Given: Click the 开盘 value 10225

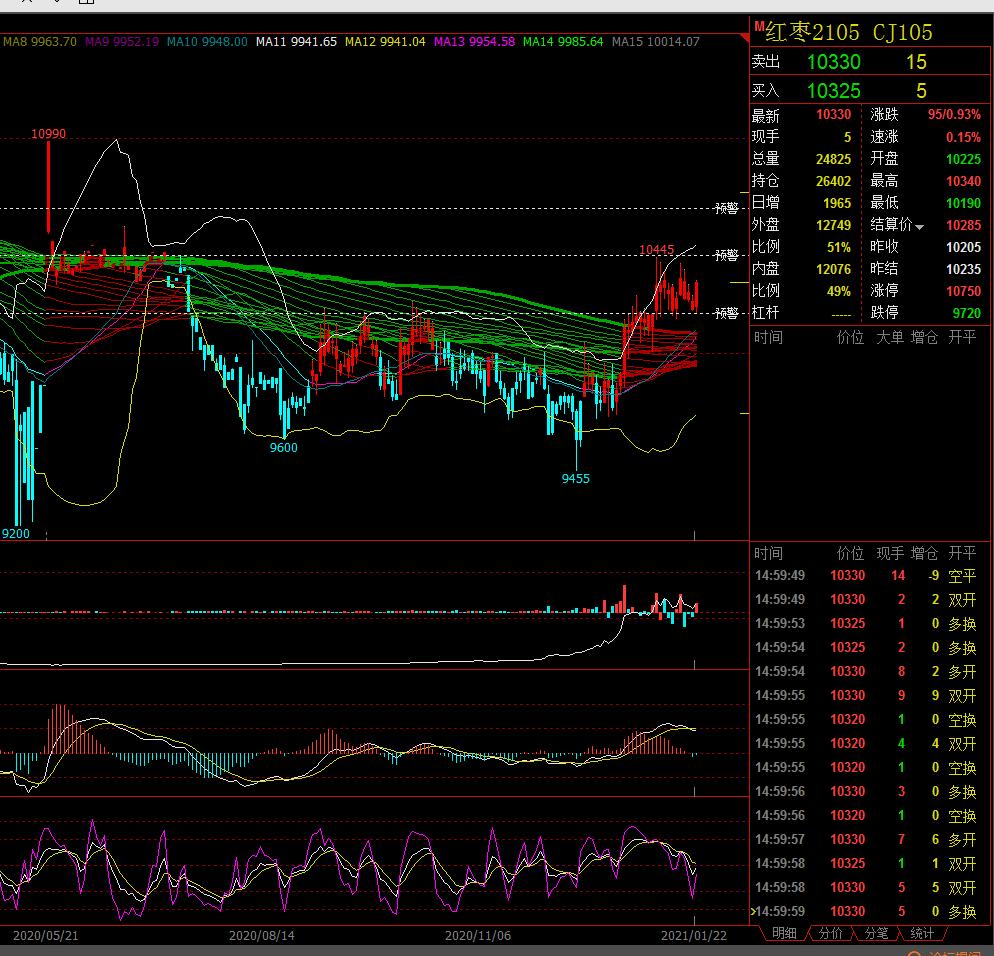Looking at the screenshot, I should 964,159.
